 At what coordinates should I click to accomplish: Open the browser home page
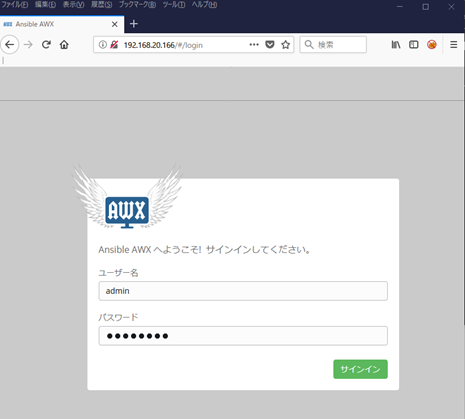point(64,44)
